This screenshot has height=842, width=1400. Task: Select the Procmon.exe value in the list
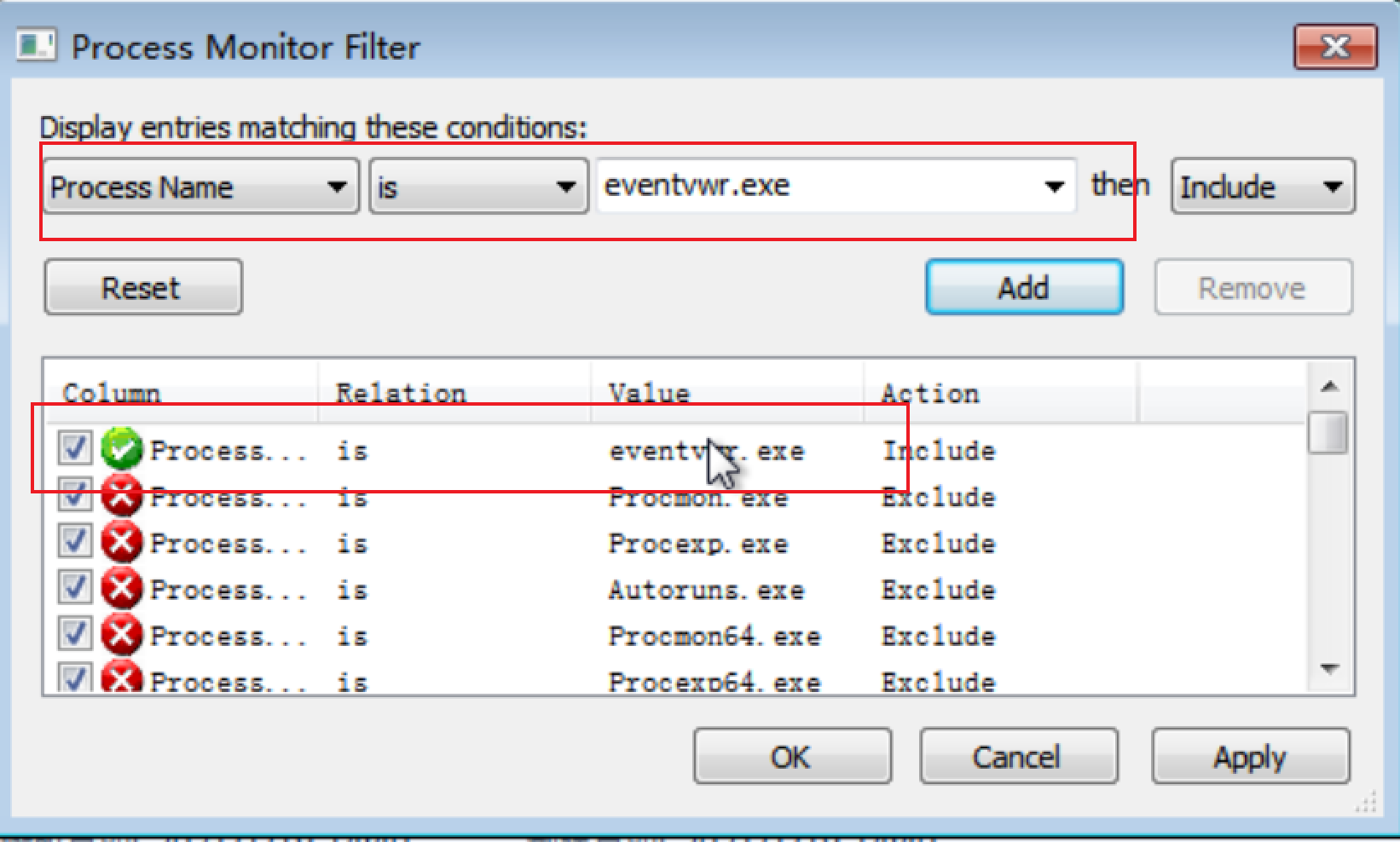coord(697,497)
